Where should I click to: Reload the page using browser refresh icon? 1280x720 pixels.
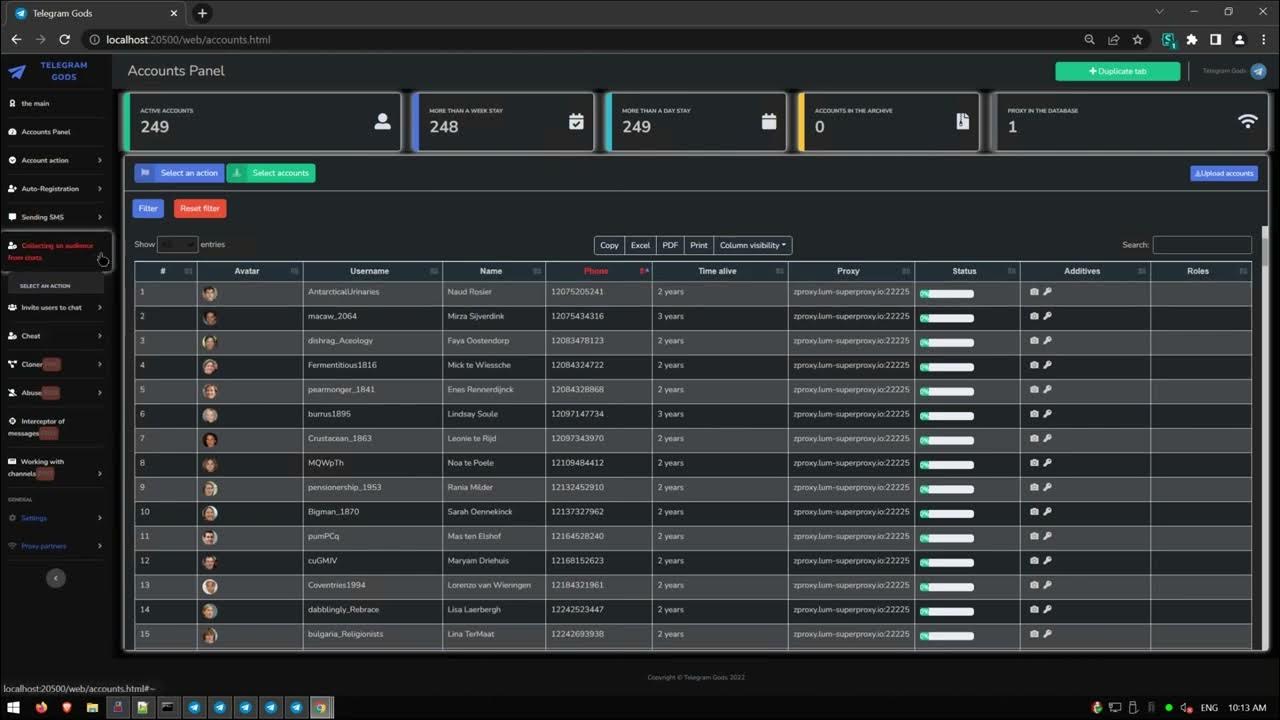pos(65,40)
